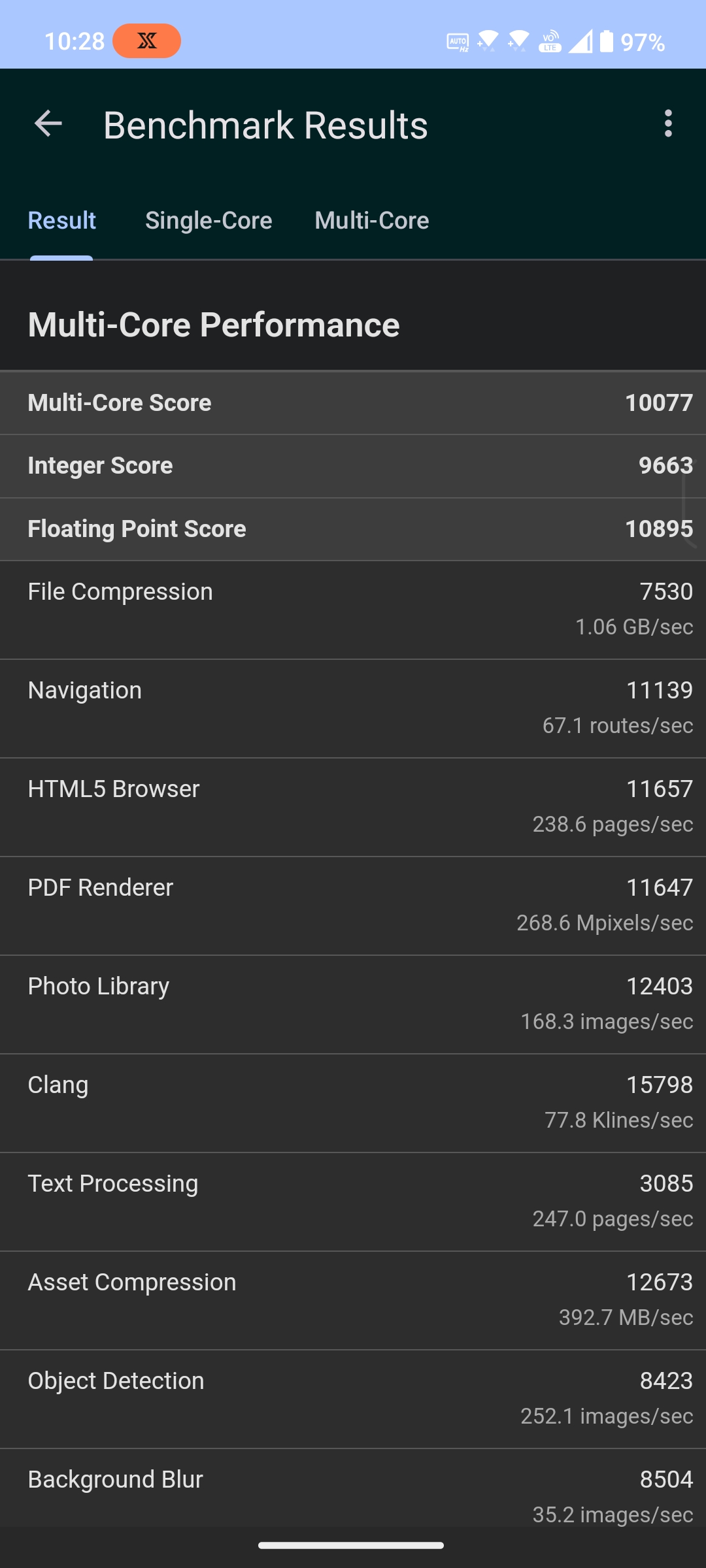Screen dimensions: 706x1568
Task: Tap the VoLTE status icon
Action: click(550, 41)
